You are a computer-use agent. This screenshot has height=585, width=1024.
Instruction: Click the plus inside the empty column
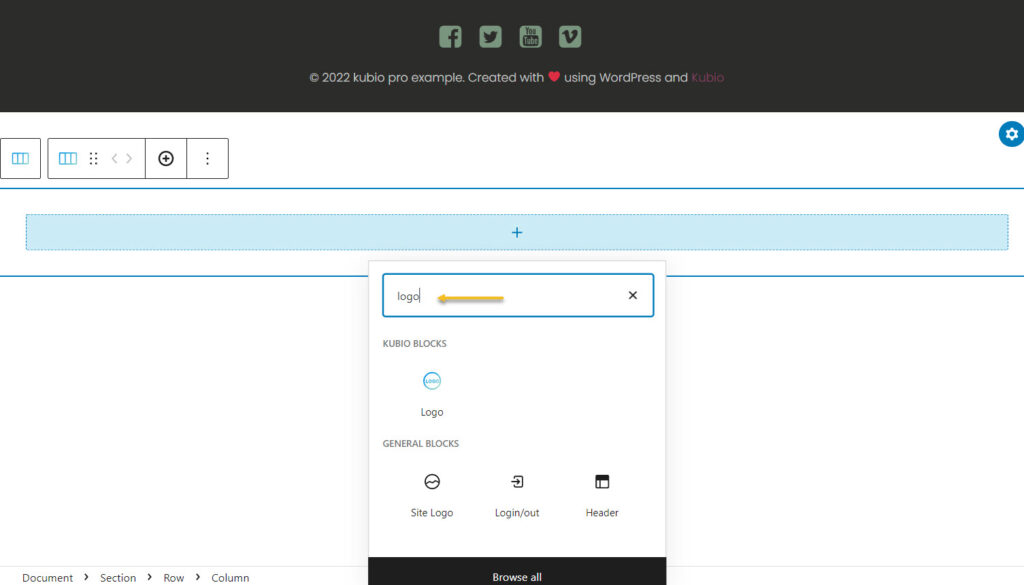point(517,231)
